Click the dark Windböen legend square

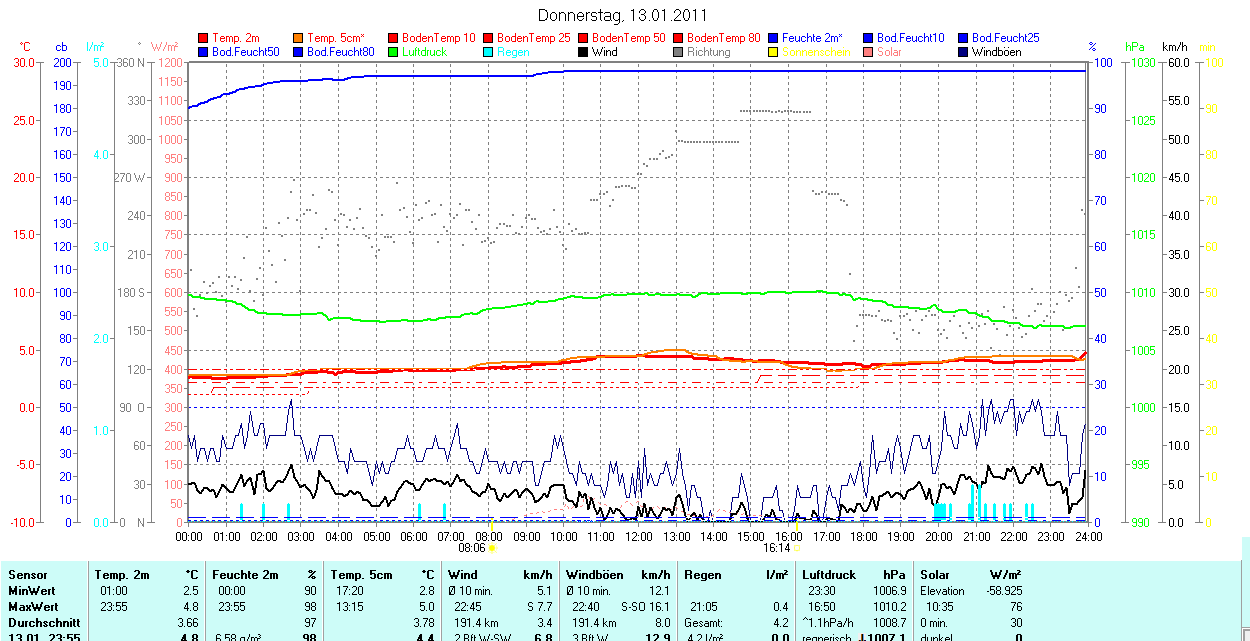point(964,52)
